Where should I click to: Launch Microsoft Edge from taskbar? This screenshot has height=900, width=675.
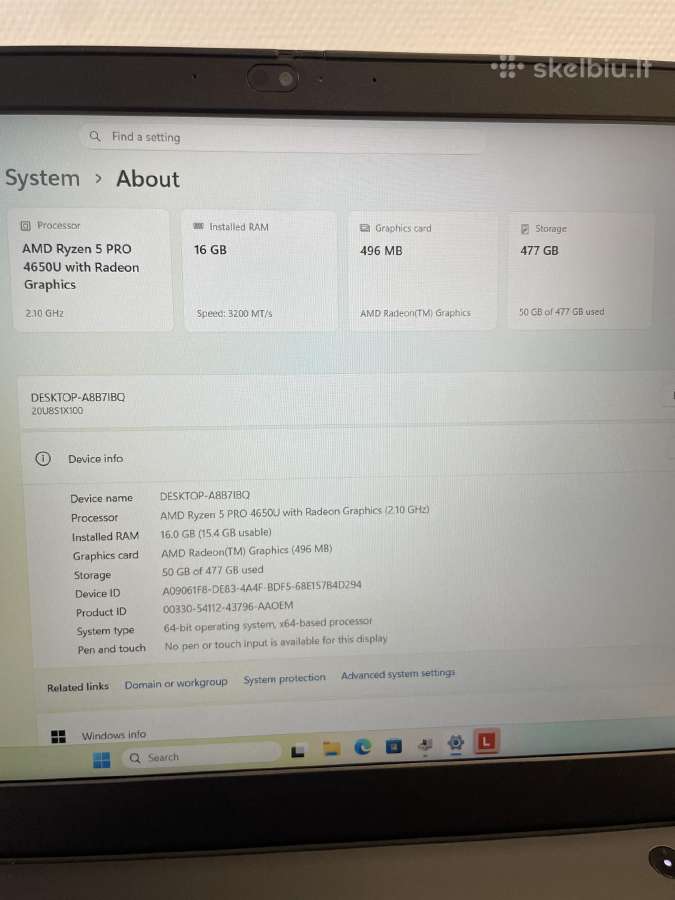click(363, 747)
